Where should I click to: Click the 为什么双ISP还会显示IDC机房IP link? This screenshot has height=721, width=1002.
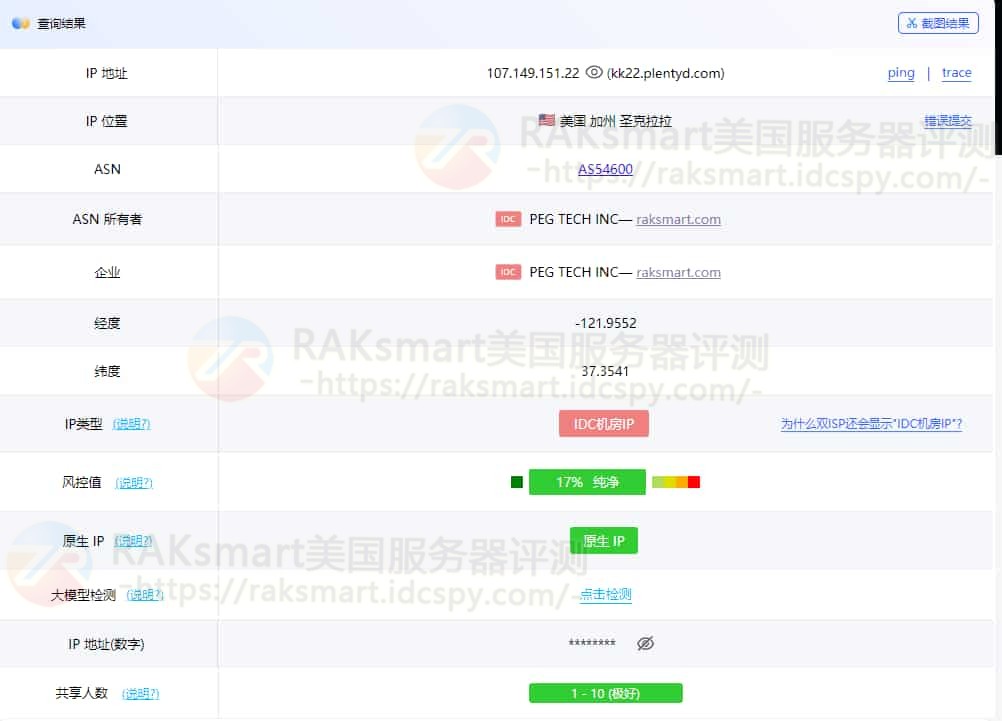[872, 423]
